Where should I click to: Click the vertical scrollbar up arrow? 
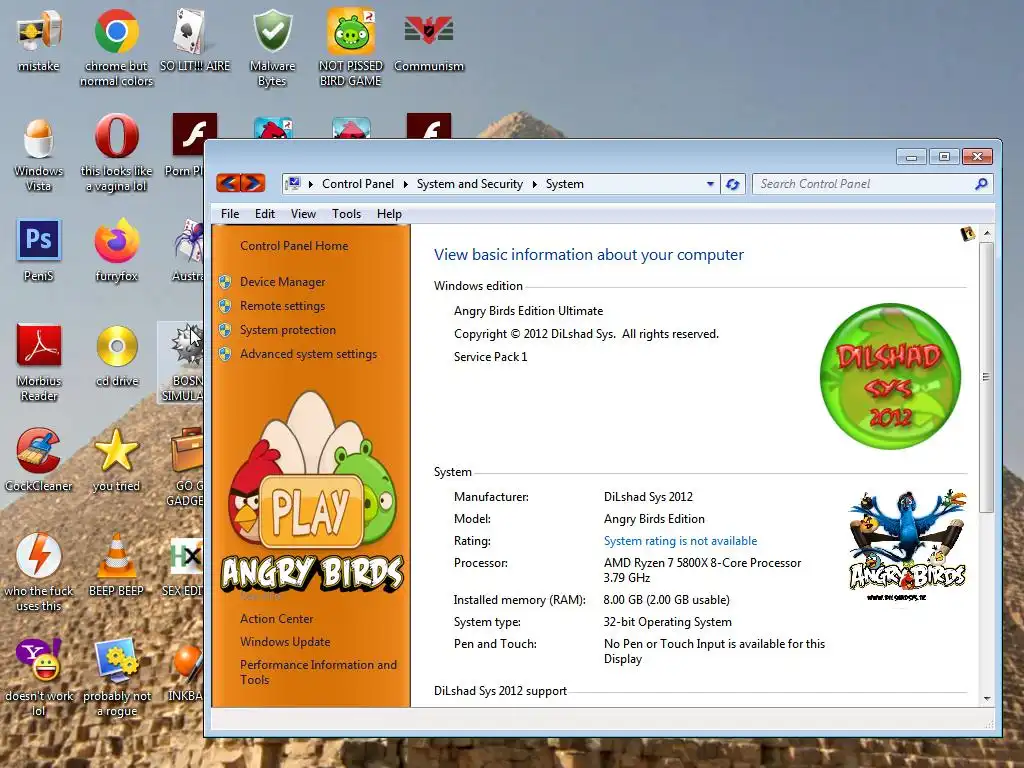click(987, 233)
